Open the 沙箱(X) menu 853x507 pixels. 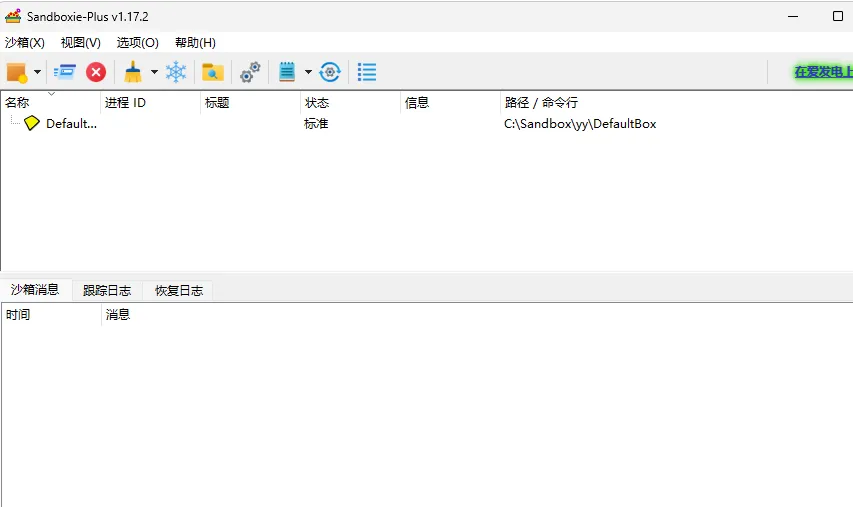pyautogui.click(x=24, y=42)
